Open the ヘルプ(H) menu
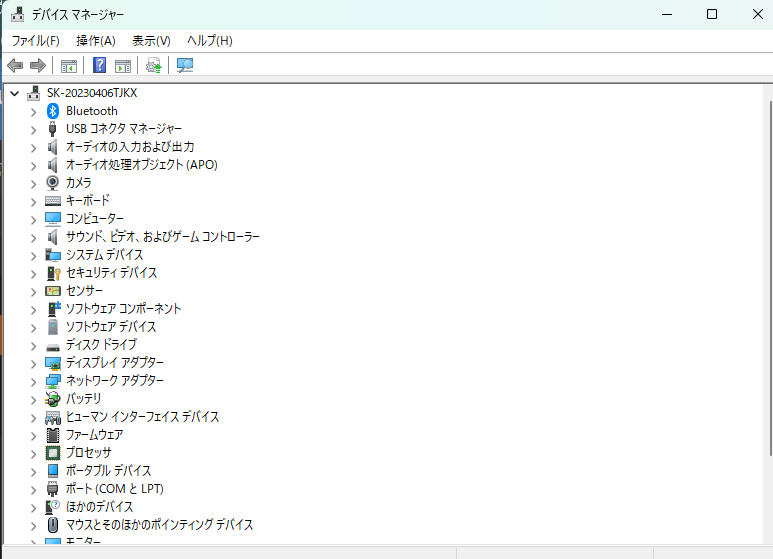Viewport: 773px width, 559px height. point(210,40)
